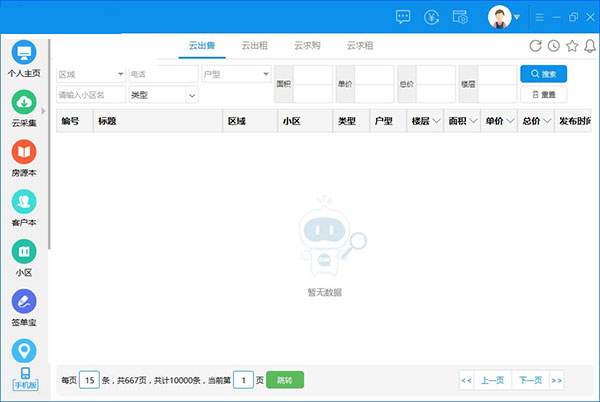Screen dimensions: 600x402
Task: Click the 小区 column header
Action: pyautogui.click(x=305, y=121)
